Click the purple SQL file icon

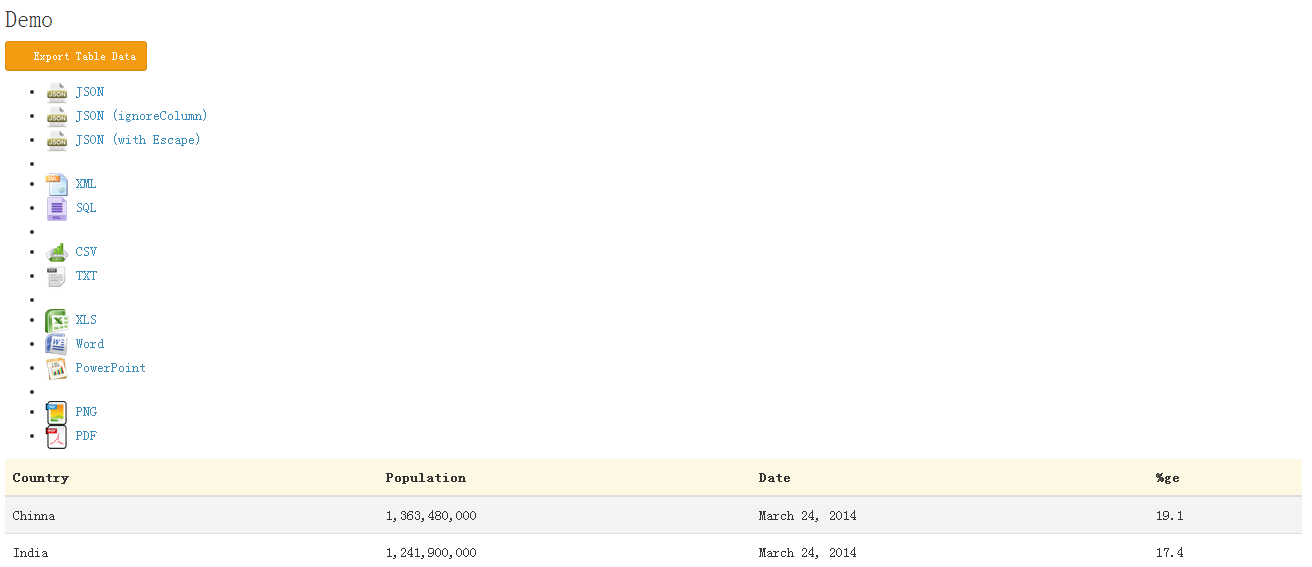click(57, 208)
